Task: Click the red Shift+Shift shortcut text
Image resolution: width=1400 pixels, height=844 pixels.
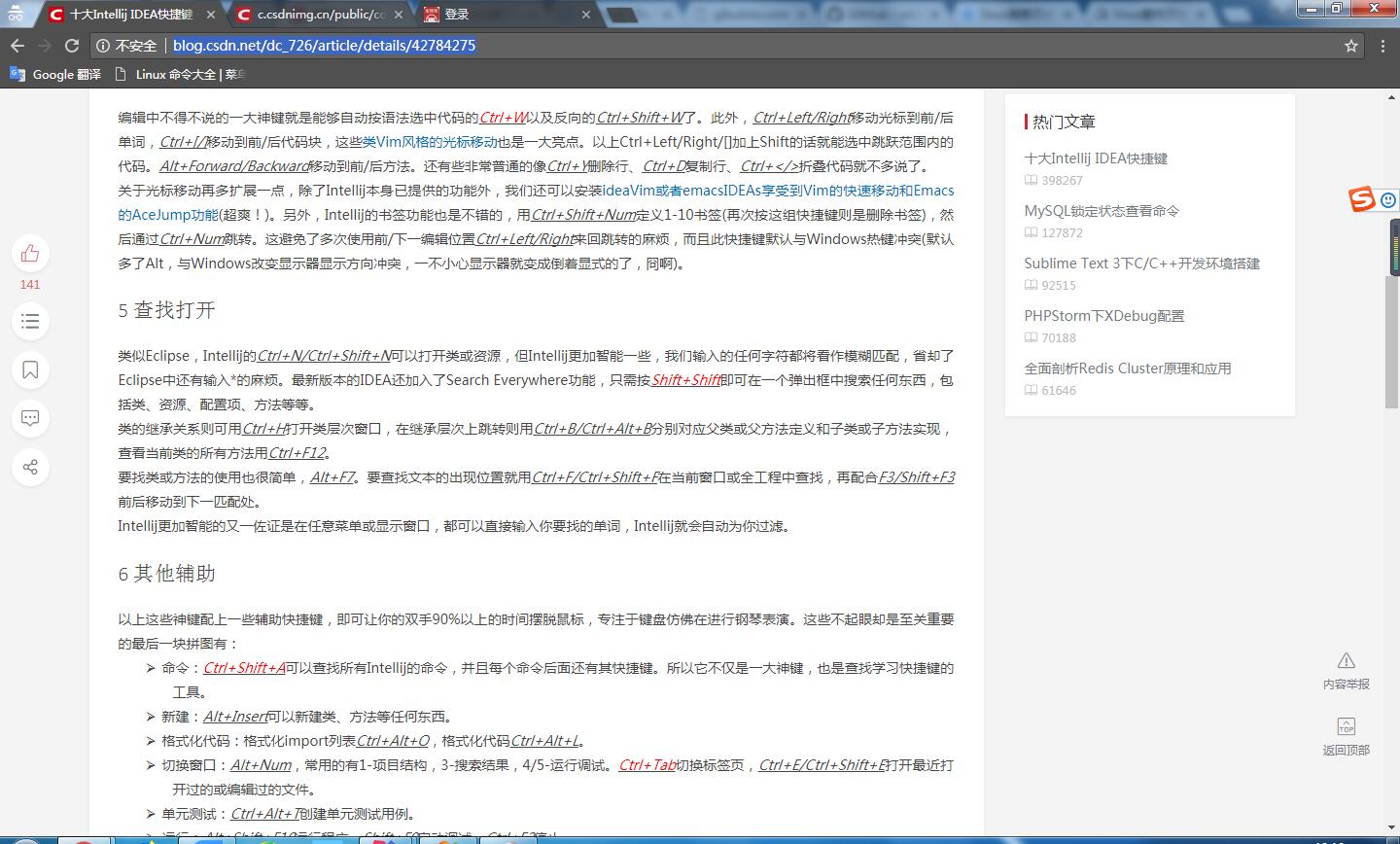Action: [x=685, y=380]
